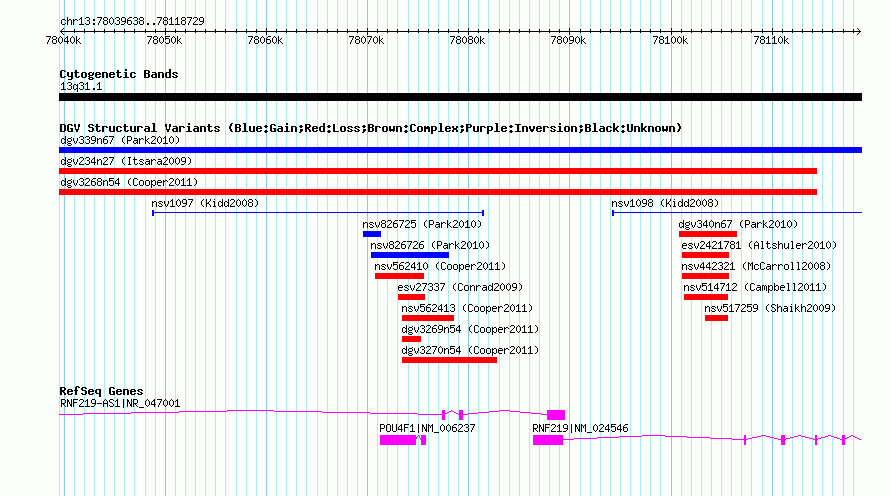
Task: Click the nsv517259 small red bar
Action: (x=716, y=318)
